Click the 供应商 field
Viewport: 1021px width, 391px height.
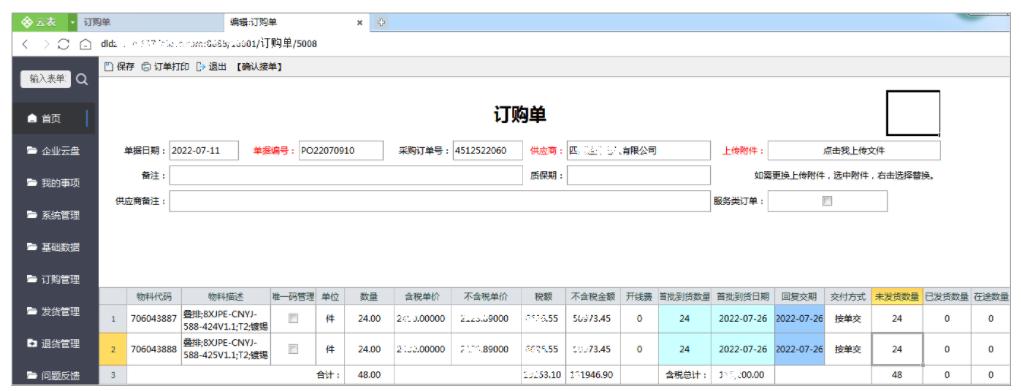pyautogui.click(x=639, y=151)
